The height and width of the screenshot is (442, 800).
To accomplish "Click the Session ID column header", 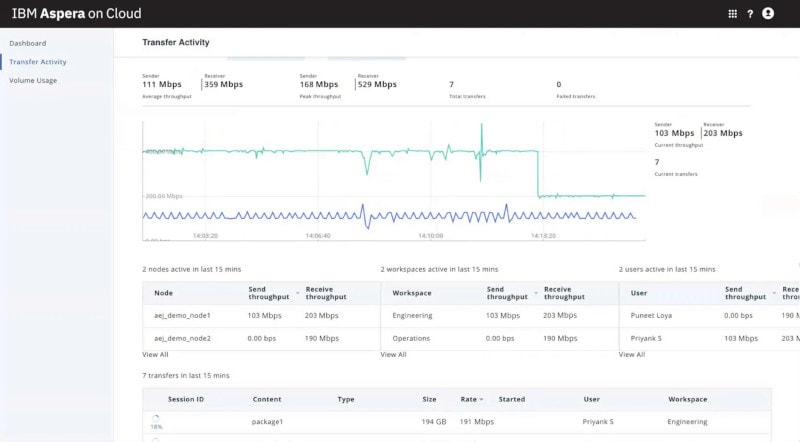I will pos(186,399).
